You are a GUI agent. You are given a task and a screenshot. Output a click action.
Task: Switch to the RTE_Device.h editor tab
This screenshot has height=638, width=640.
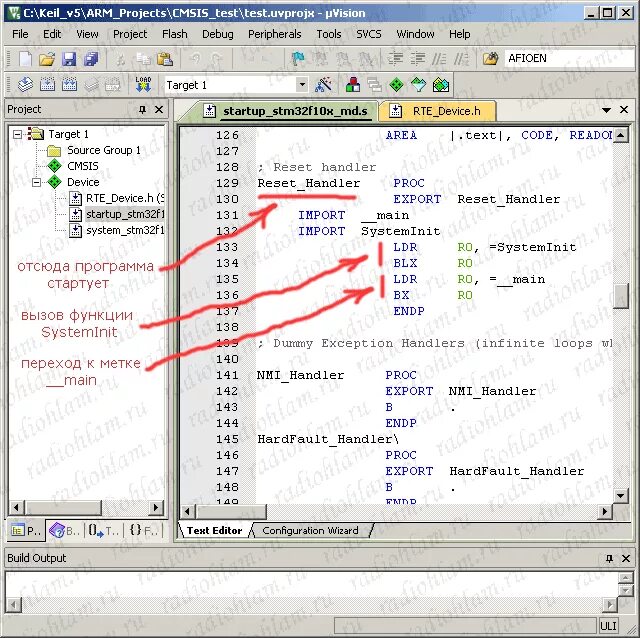click(438, 111)
